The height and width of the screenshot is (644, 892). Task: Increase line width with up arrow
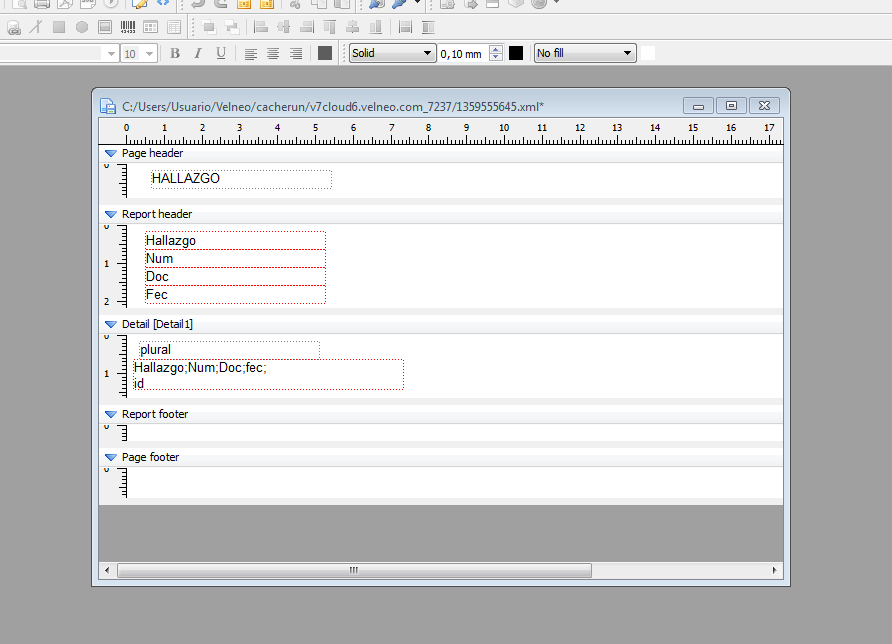(495, 49)
